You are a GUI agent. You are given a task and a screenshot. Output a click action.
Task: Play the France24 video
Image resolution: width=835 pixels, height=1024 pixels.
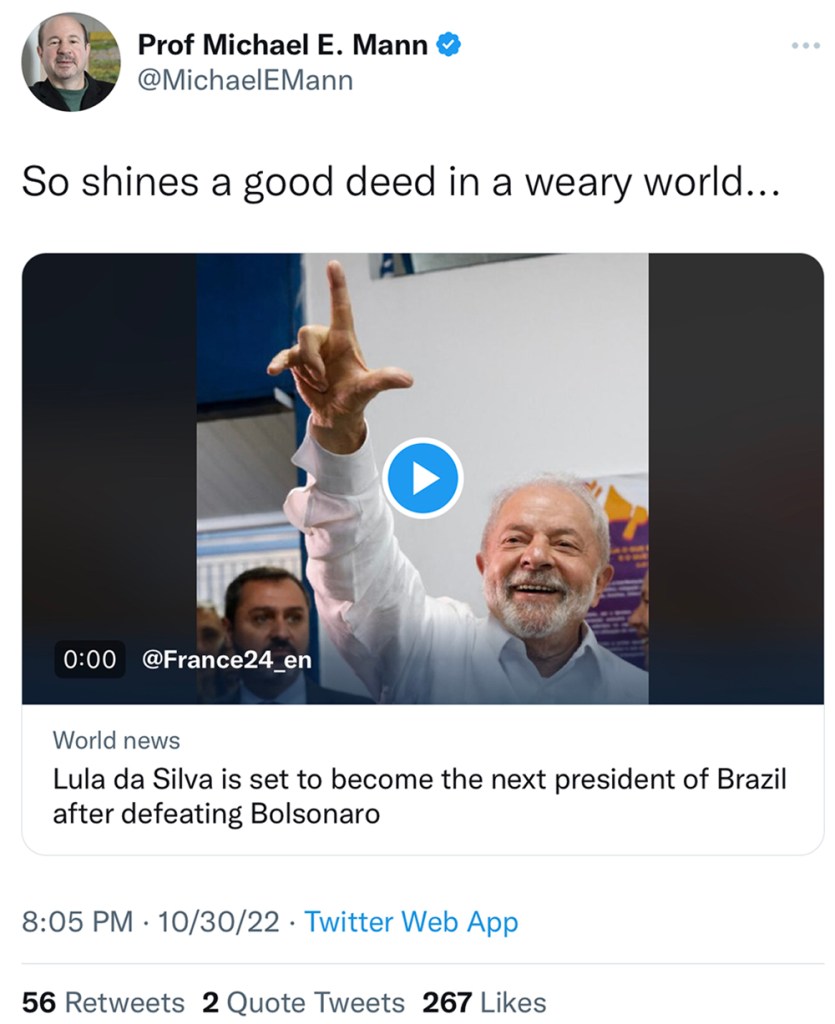423,478
